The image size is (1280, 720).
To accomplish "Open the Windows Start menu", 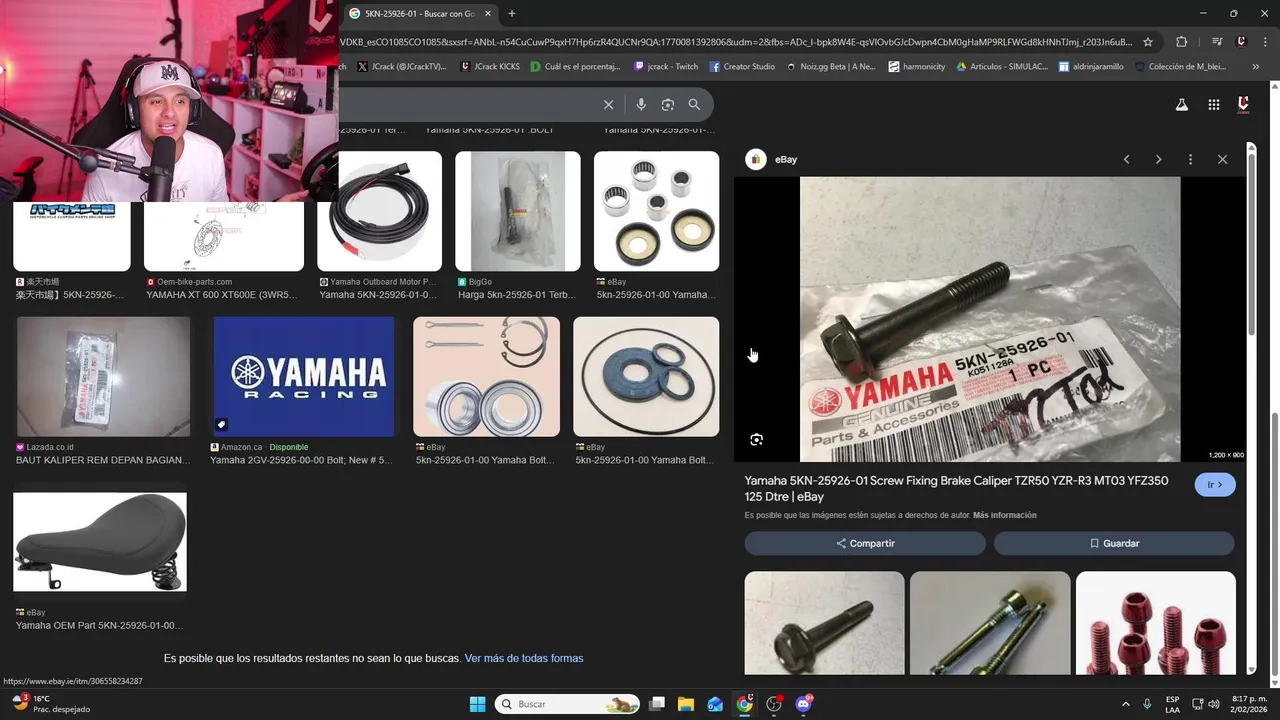I will tap(477, 704).
